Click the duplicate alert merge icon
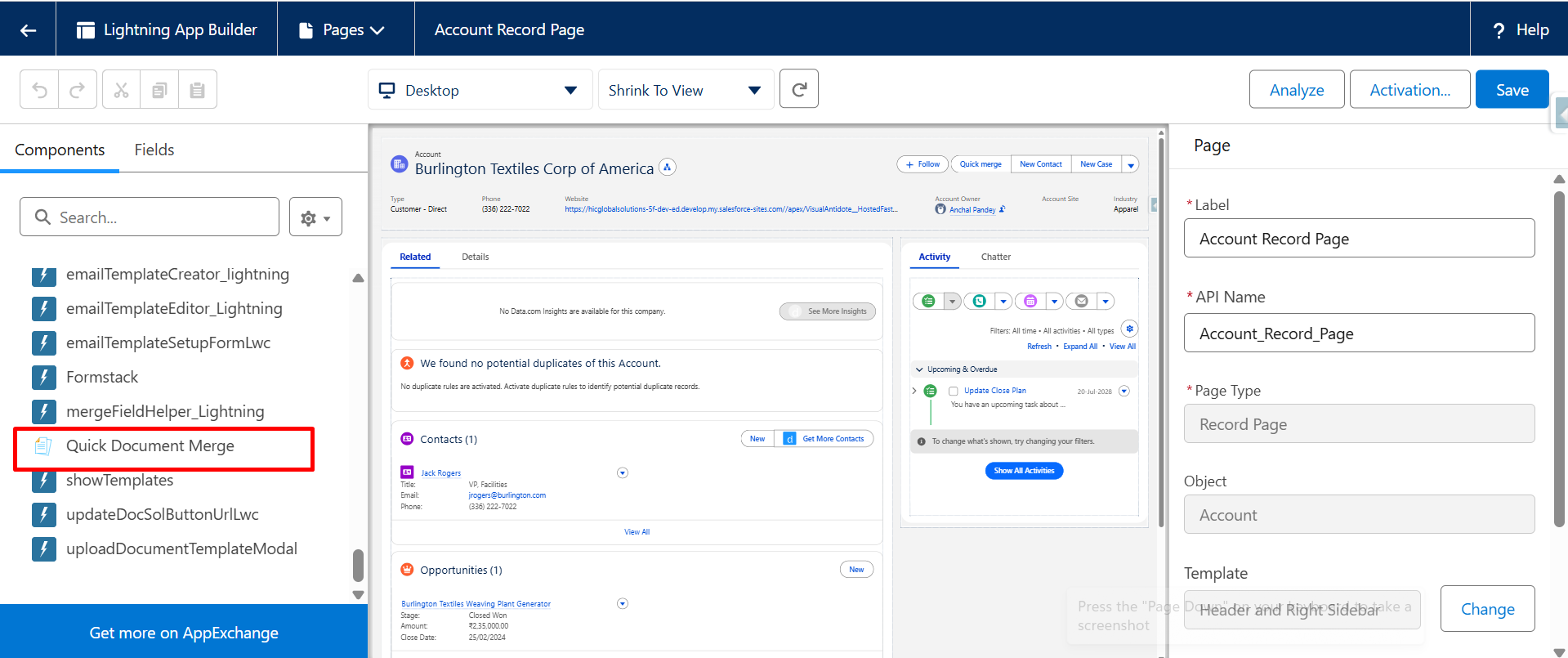This screenshot has height=658, width=1568. click(407, 363)
